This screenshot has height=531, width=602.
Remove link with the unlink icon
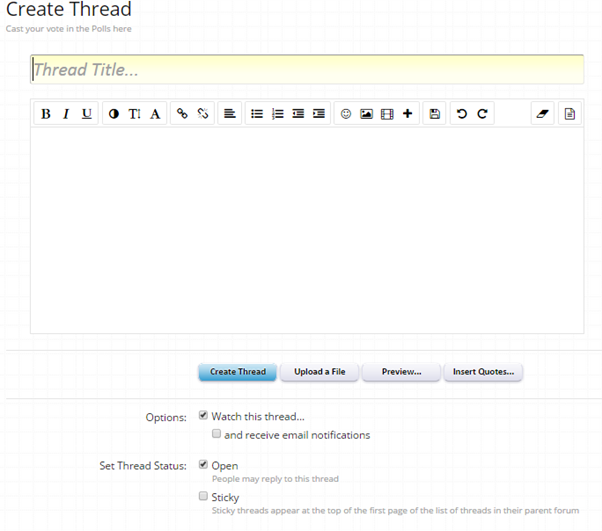(203, 114)
